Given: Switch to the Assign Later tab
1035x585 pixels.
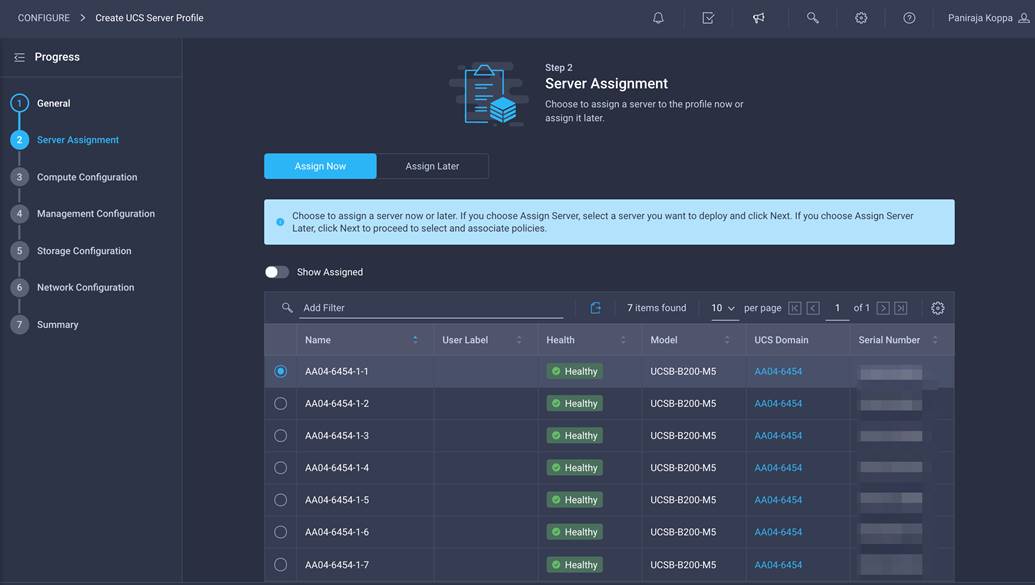Looking at the screenshot, I should [x=432, y=166].
